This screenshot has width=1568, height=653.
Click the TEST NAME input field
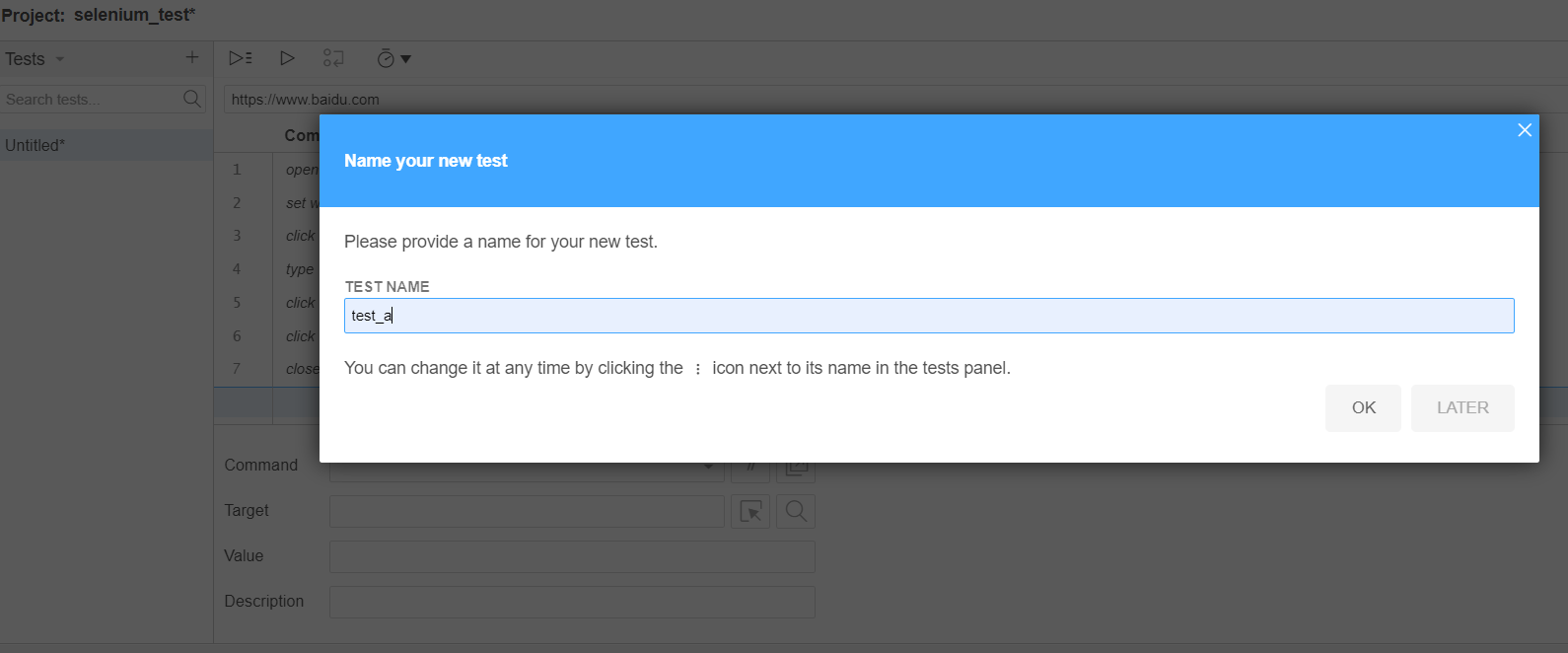click(928, 316)
